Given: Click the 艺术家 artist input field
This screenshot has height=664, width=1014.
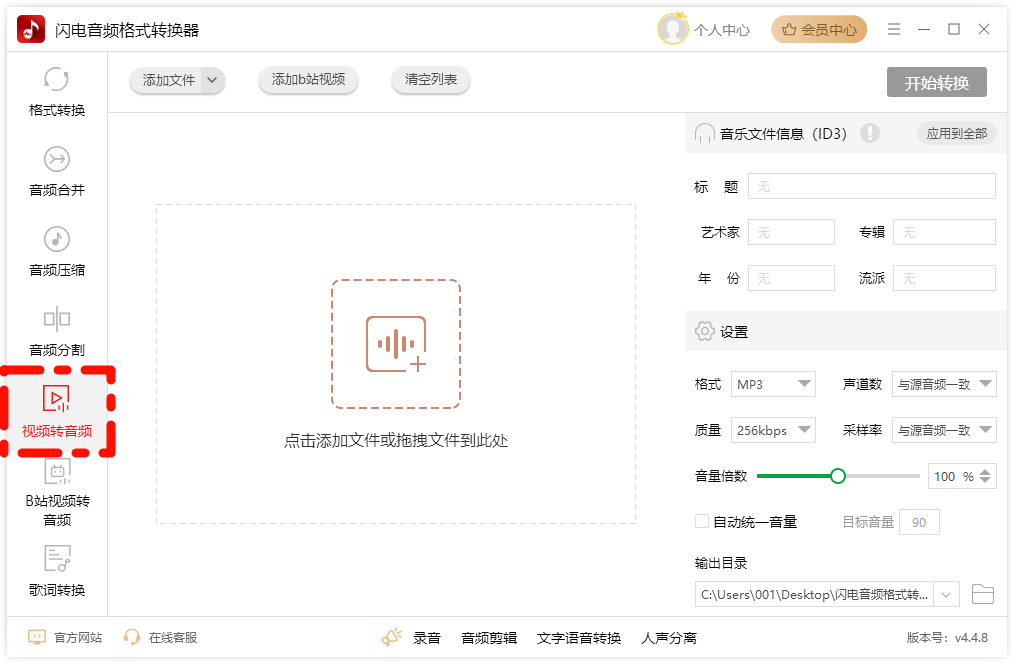Looking at the screenshot, I should coord(791,231).
